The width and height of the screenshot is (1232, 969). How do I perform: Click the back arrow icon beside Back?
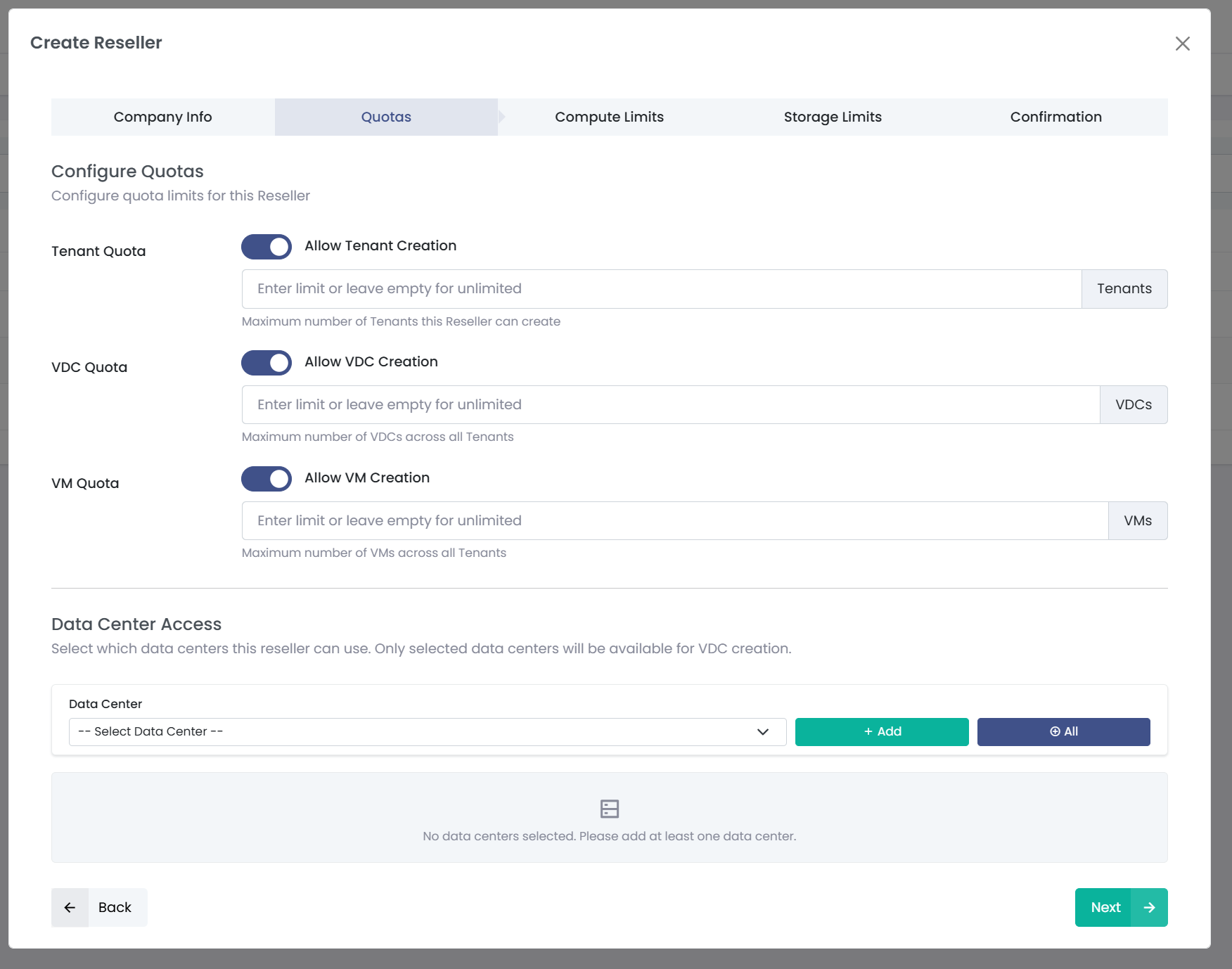70,907
